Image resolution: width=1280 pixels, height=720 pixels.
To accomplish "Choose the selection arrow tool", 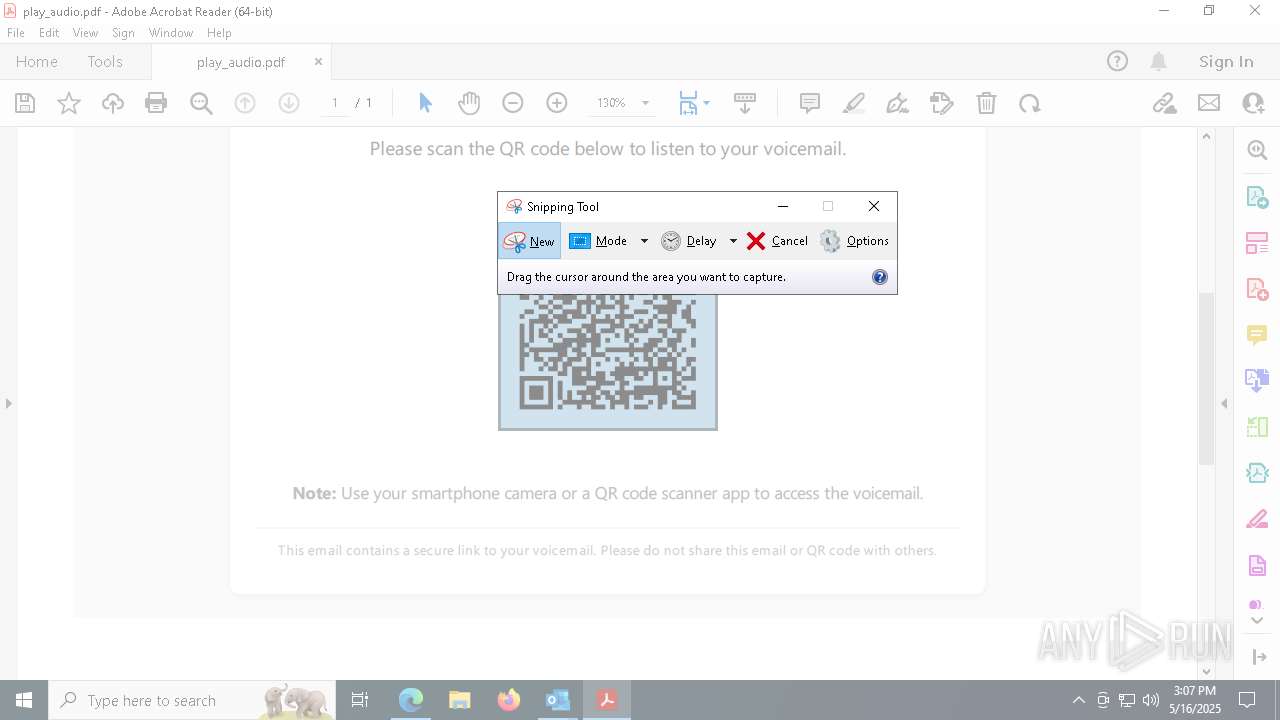I will tap(425, 103).
